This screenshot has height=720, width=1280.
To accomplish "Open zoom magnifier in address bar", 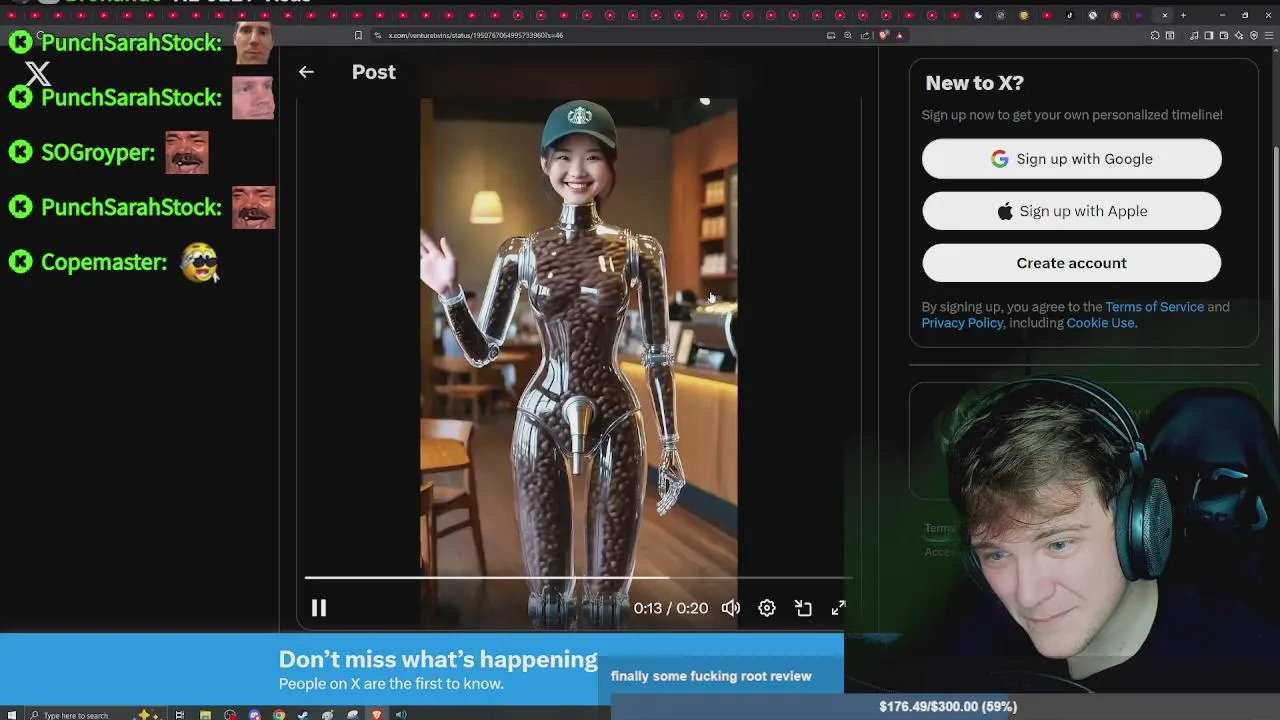I will [x=848, y=35].
